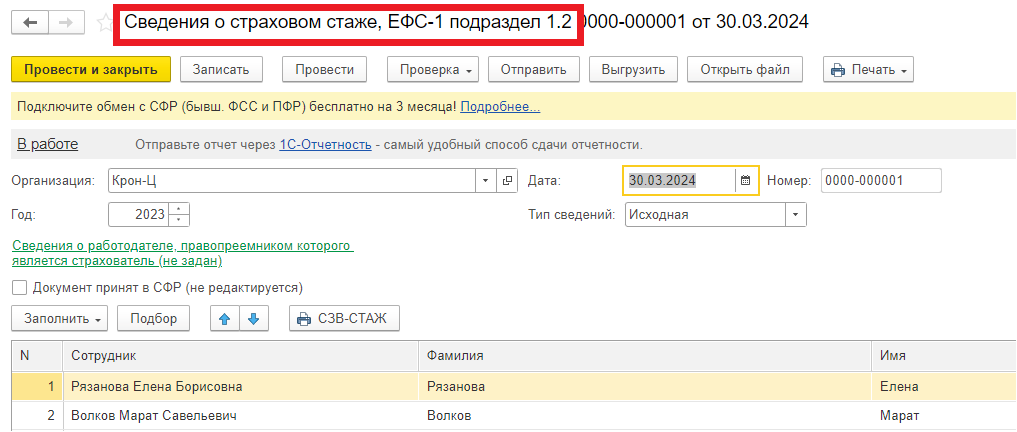Expand the Проверка menu button

(433, 70)
